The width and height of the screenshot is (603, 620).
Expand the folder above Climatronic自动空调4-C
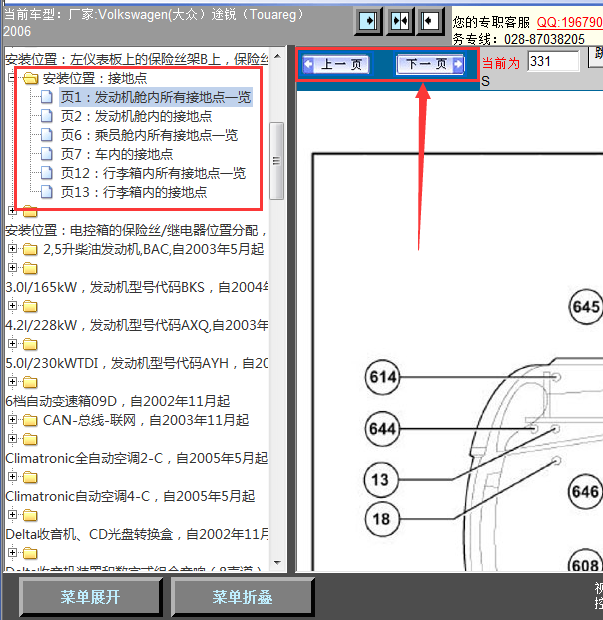coord(12,476)
